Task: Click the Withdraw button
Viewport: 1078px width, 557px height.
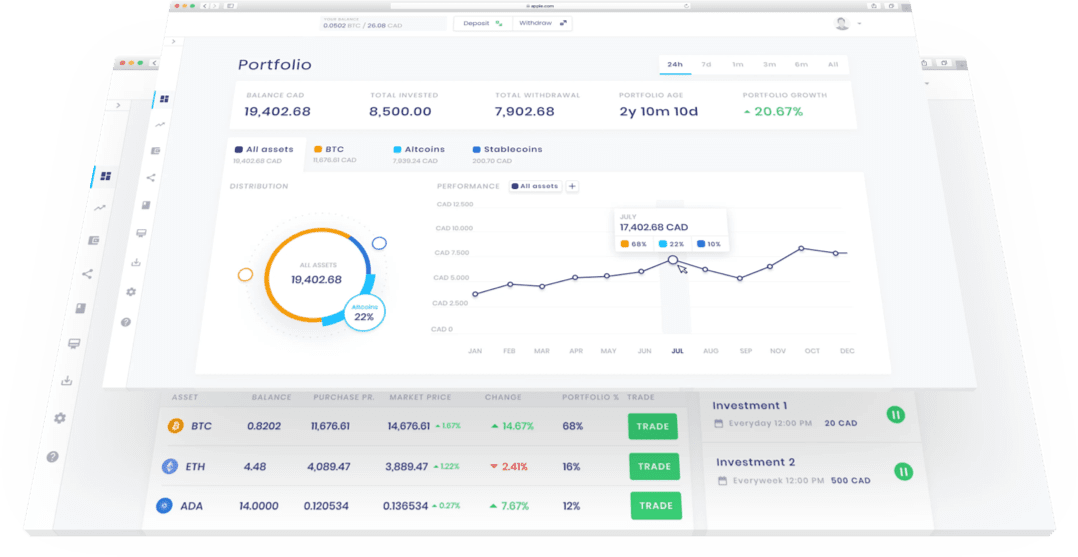Action: pyautogui.click(x=542, y=23)
